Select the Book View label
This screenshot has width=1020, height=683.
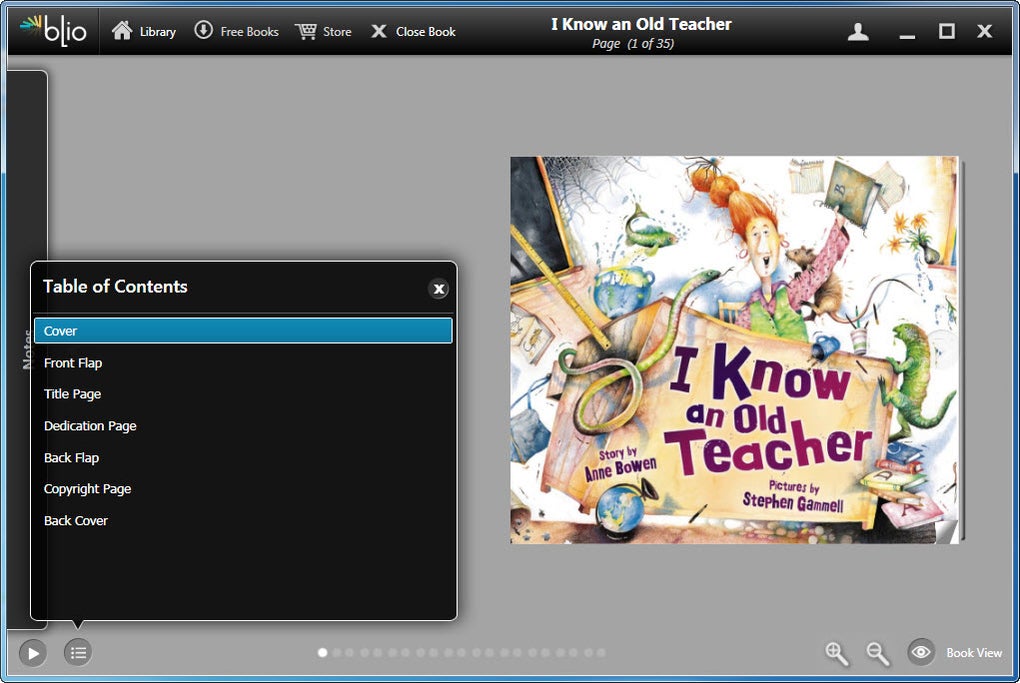click(x=974, y=652)
